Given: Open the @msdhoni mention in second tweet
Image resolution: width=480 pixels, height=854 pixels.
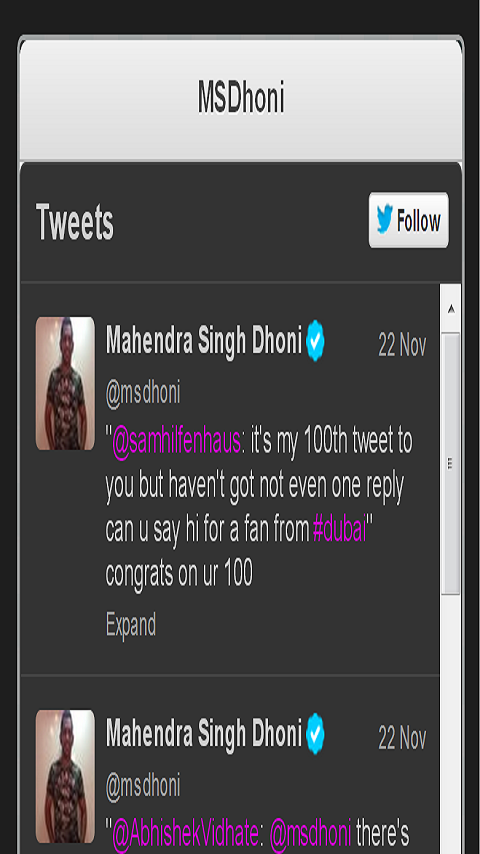Looking at the screenshot, I should (311, 834).
